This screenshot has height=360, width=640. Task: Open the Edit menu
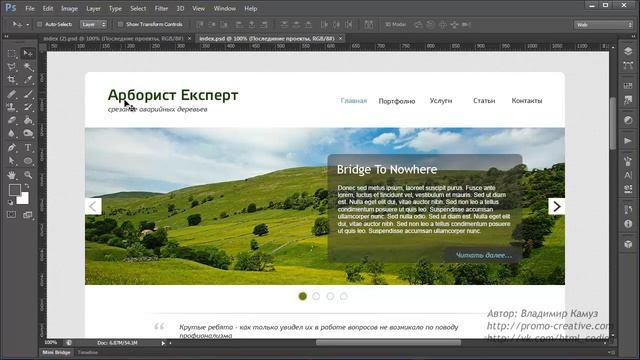pos(48,8)
